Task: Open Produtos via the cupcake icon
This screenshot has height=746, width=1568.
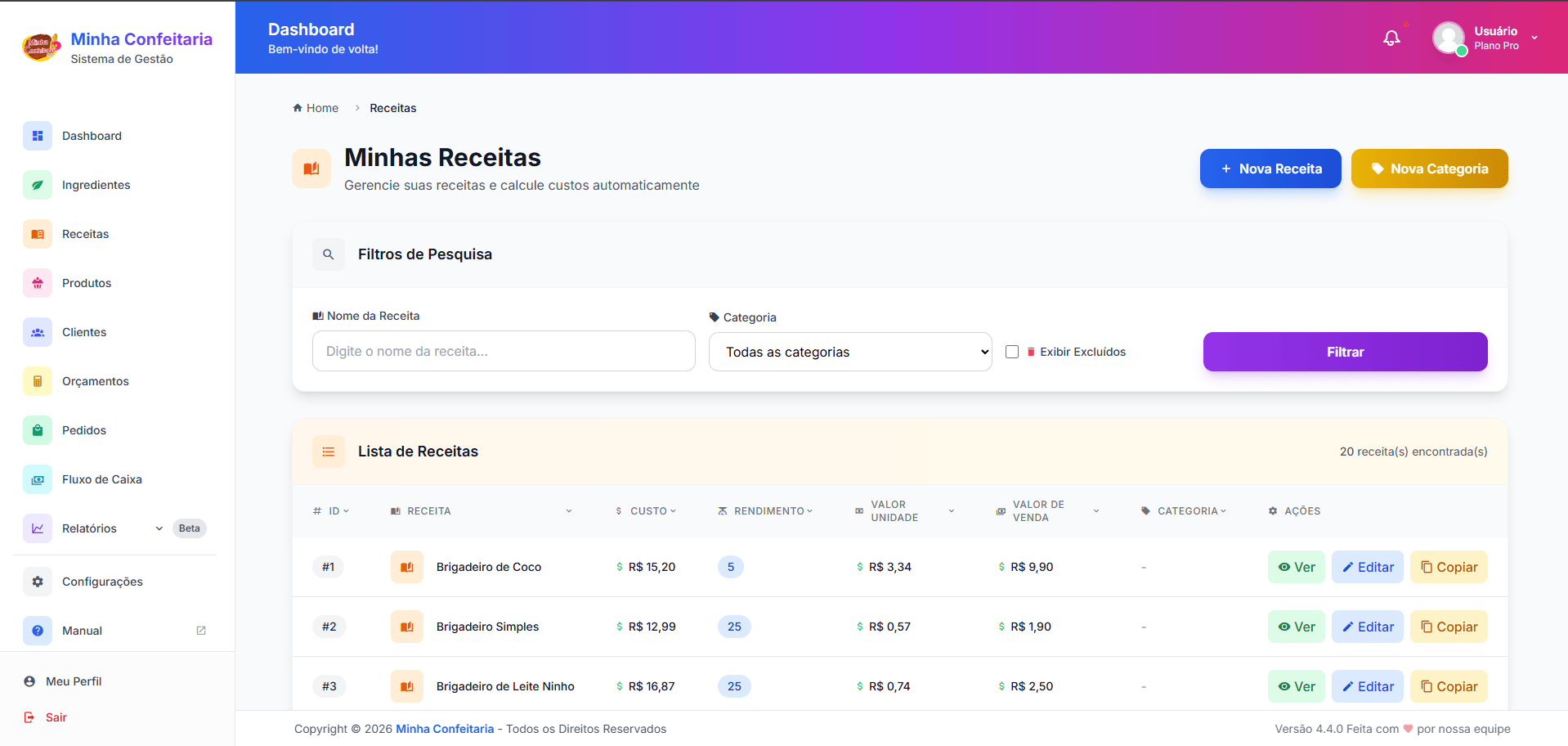Action: click(x=38, y=283)
